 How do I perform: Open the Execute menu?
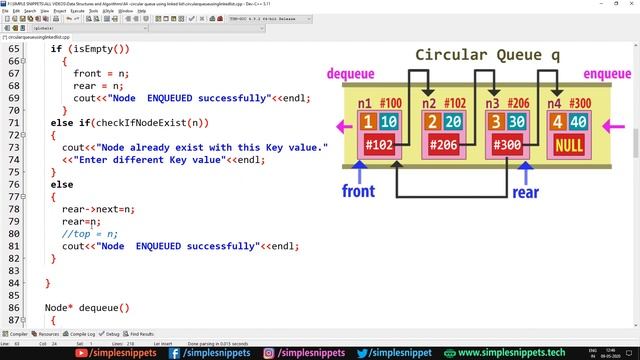point(78,11)
